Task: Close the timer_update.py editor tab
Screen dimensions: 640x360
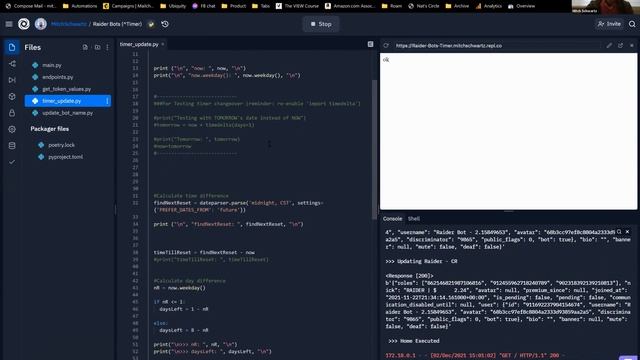Action: point(163,44)
